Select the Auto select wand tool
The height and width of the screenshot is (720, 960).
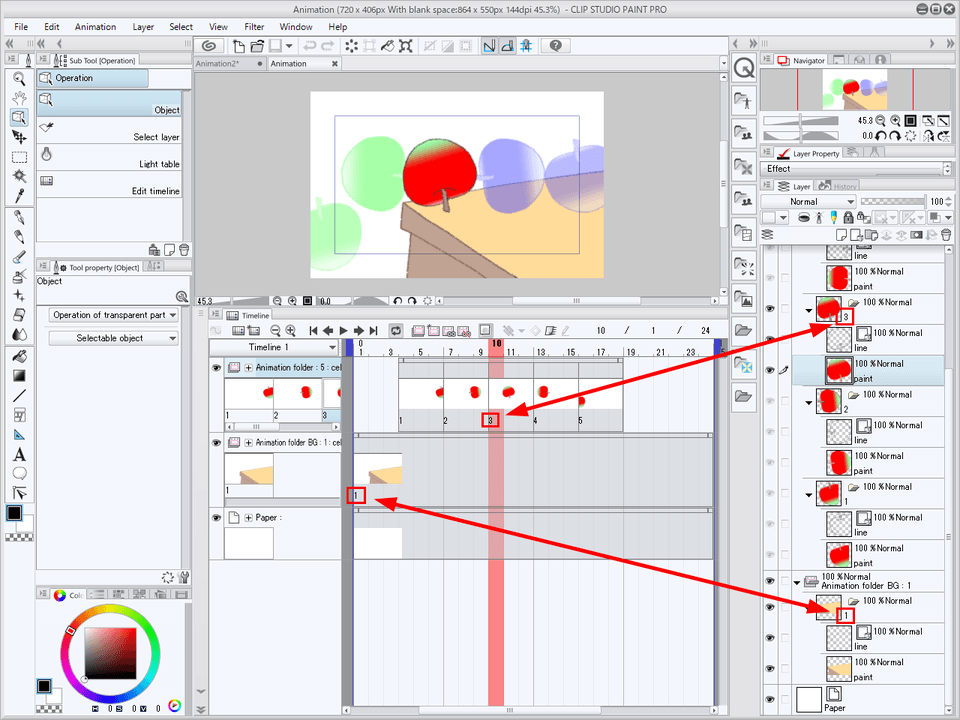point(19,176)
